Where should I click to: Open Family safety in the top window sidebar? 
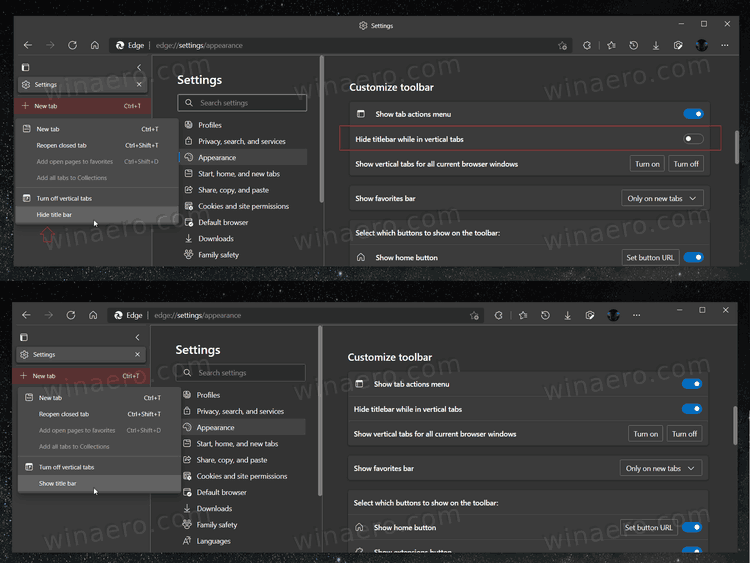243,255
